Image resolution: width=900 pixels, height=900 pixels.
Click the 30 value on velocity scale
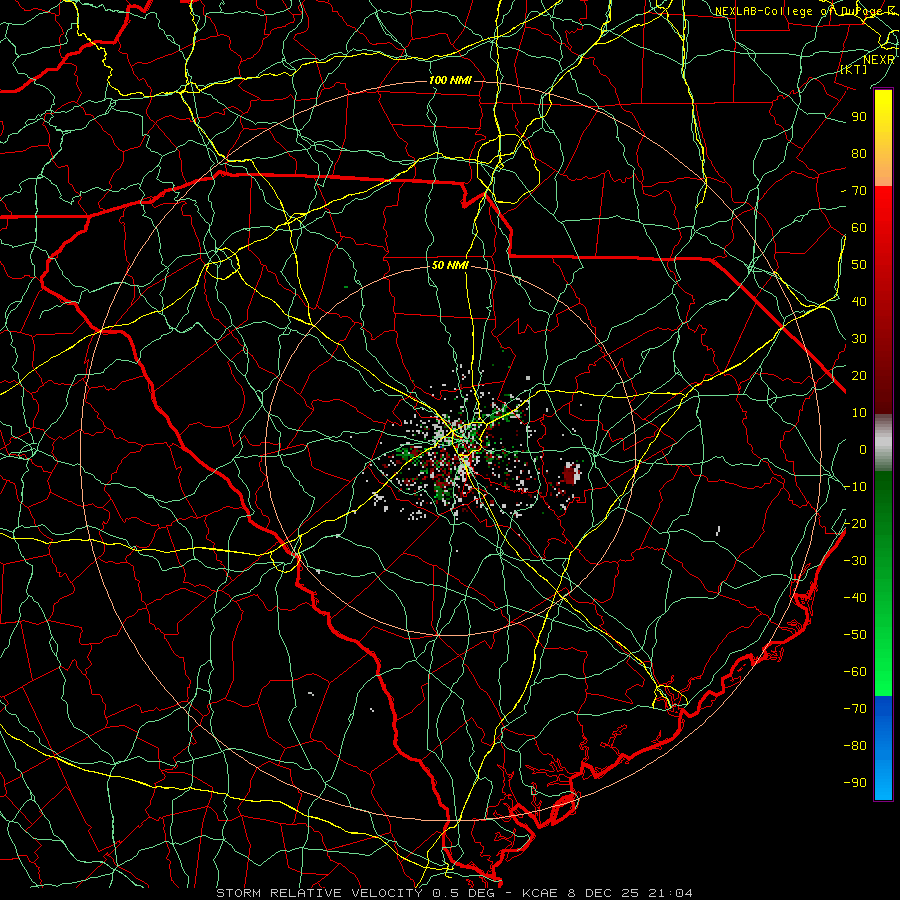[x=859, y=339]
